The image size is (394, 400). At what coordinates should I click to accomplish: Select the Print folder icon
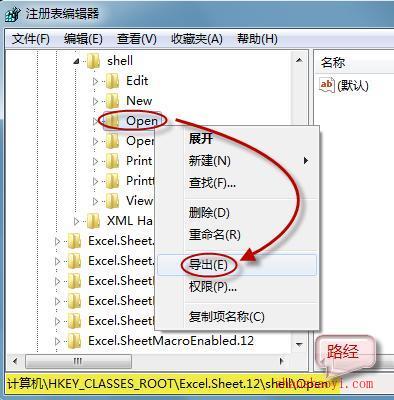(112, 161)
